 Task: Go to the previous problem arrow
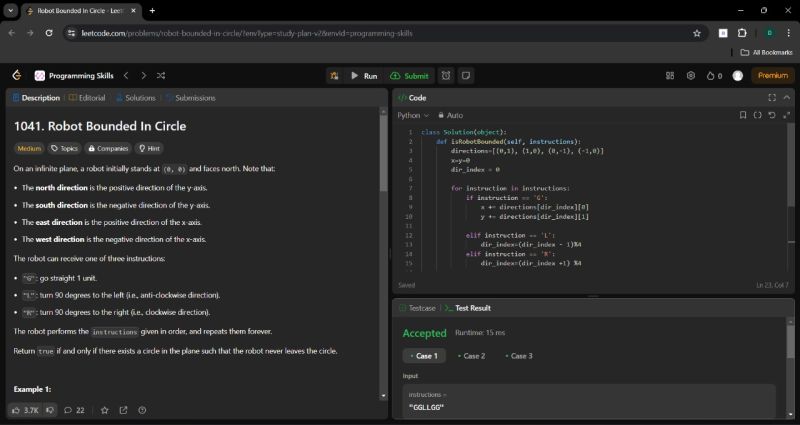pyautogui.click(x=126, y=76)
